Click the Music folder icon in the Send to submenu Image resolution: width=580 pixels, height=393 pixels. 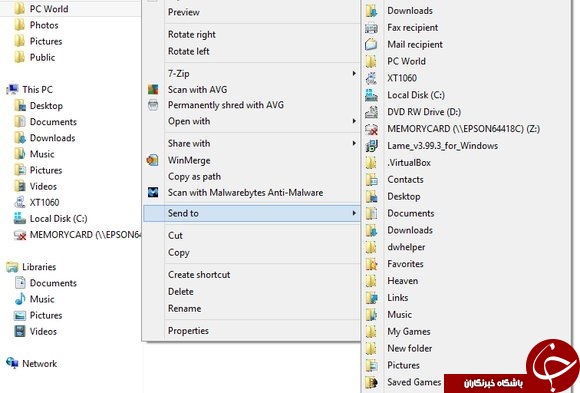tap(371, 315)
